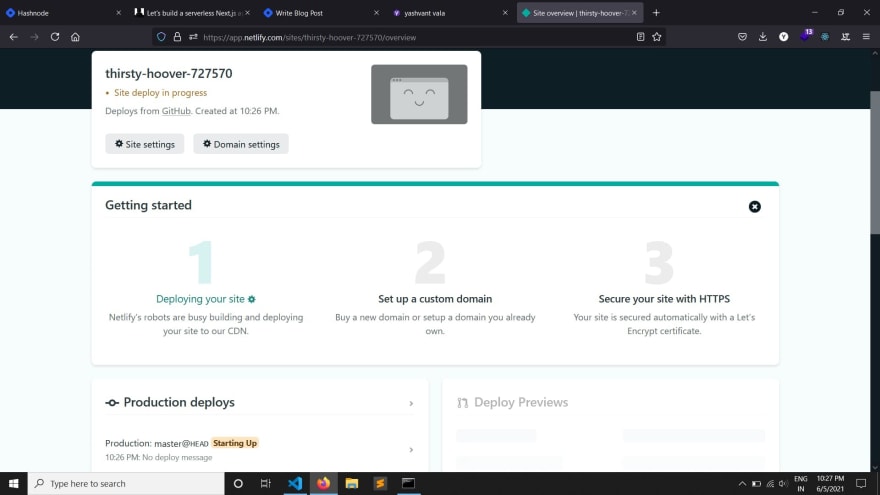Save page to Pocket icon
The height and width of the screenshot is (495, 880).
742,37
